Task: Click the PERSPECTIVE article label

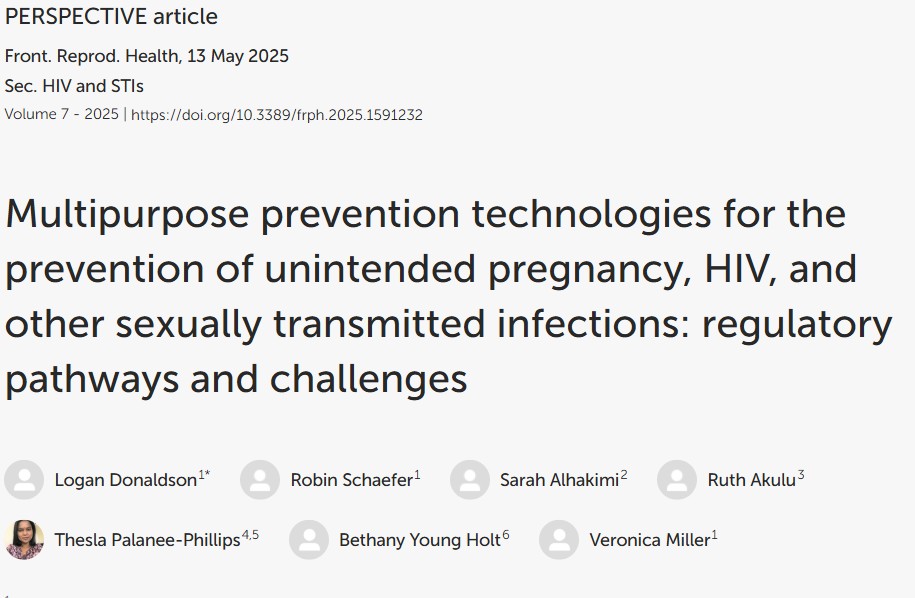Action: (x=111, y=16)
